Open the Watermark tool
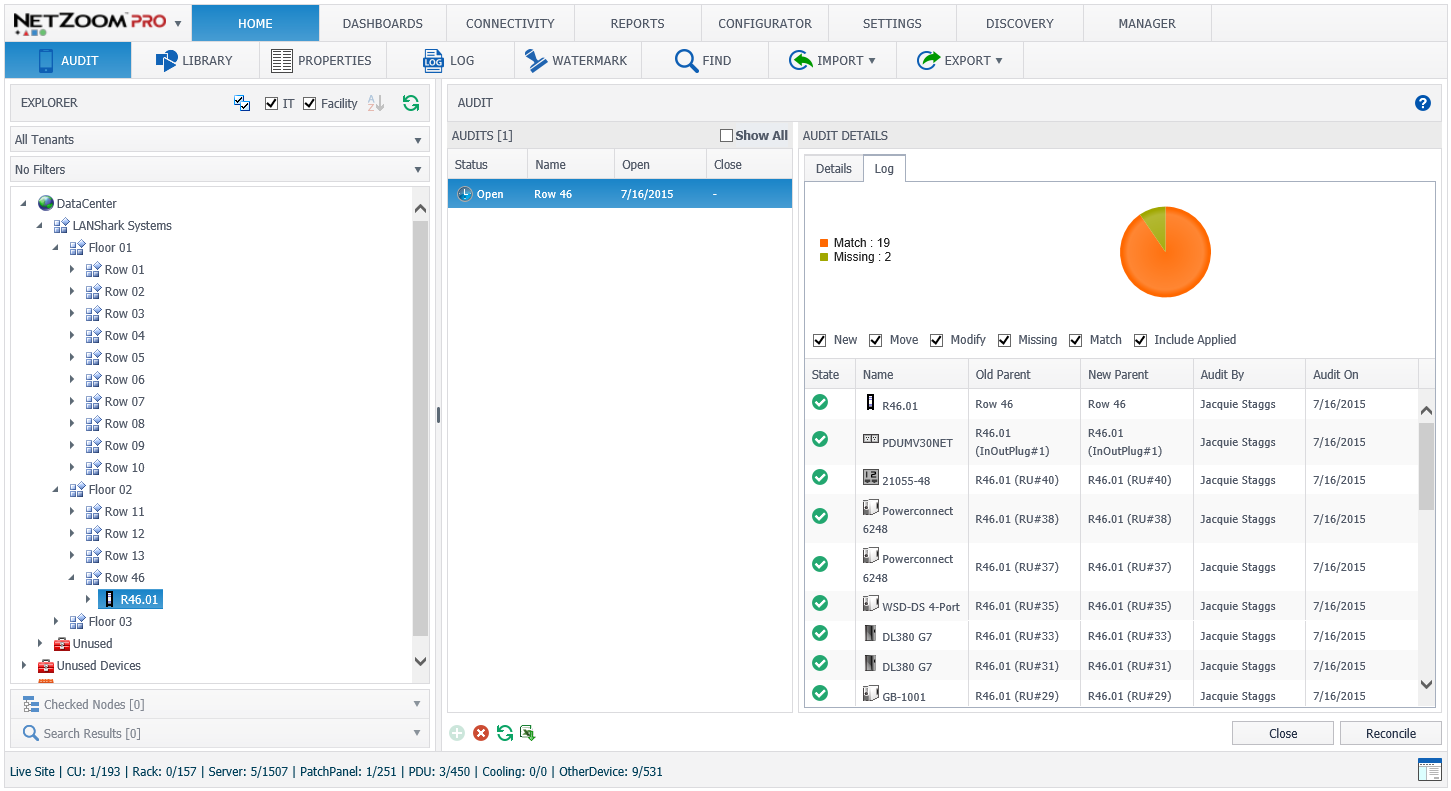 pos(577,61)
